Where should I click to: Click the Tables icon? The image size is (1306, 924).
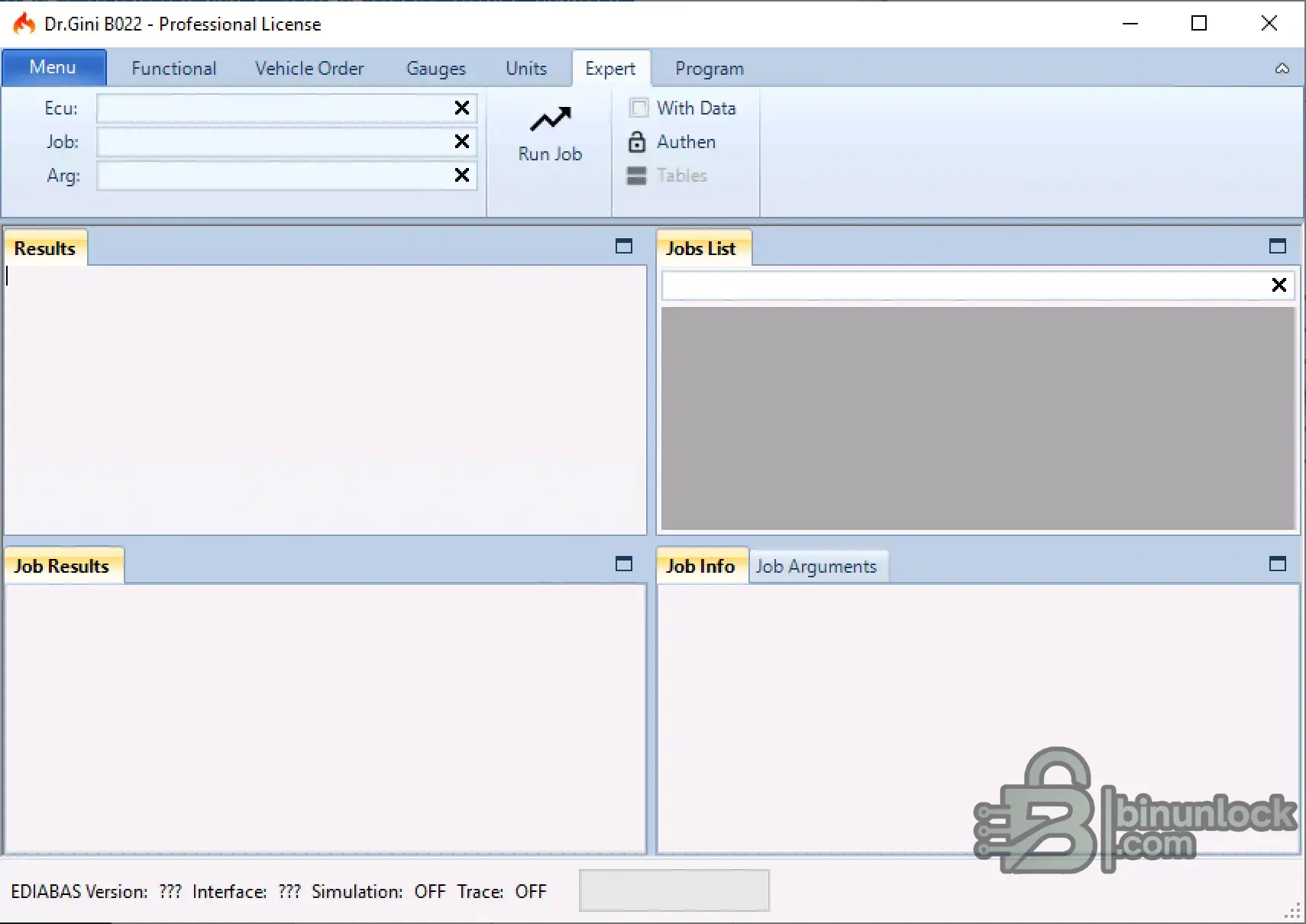click(636, 176)
